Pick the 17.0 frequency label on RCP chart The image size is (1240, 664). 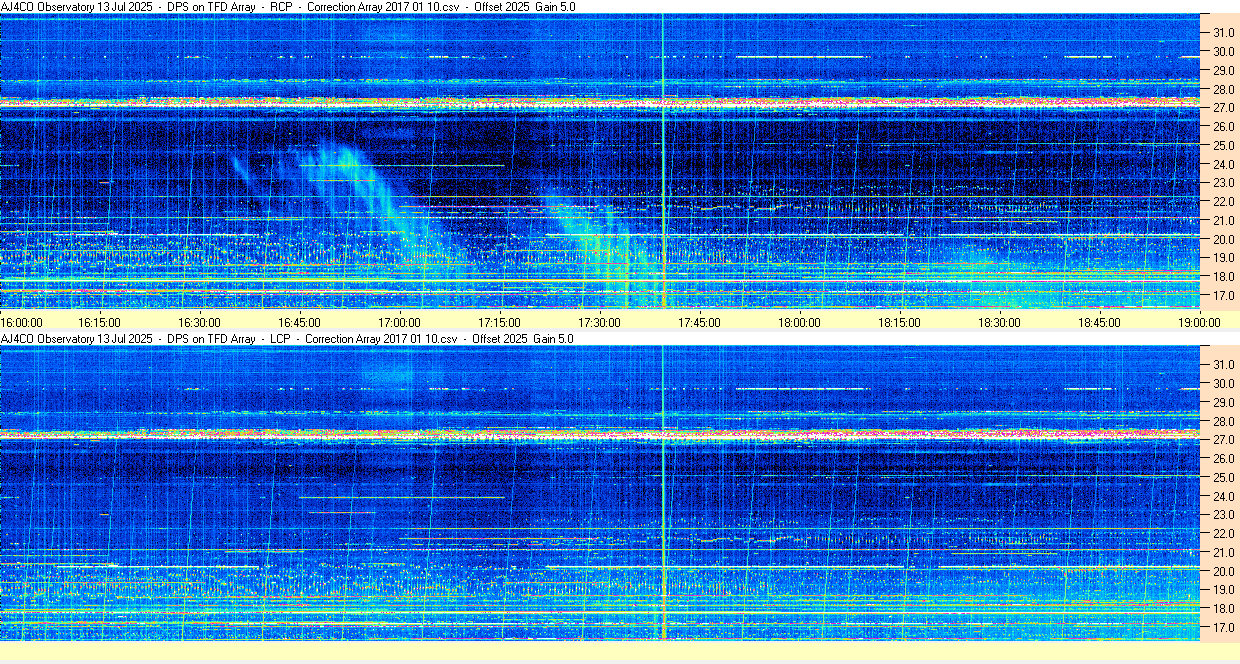coord(1224,296)
